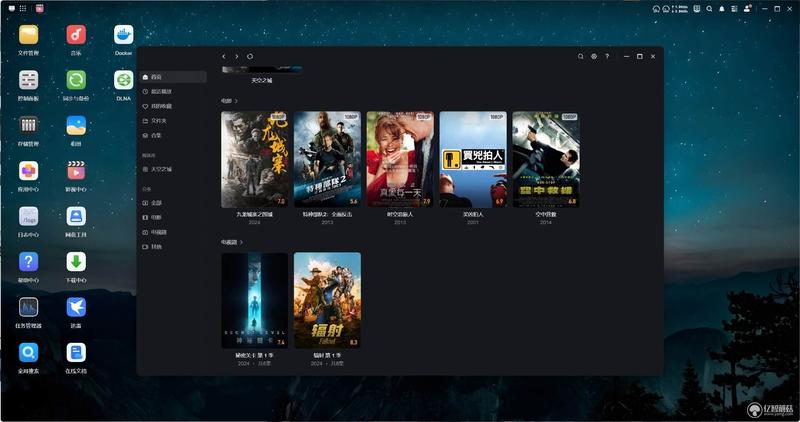This screenshot has width=800, height=422.
Task: Open the 買兇拍人 movie poster
Action: (x=473, y=159)
